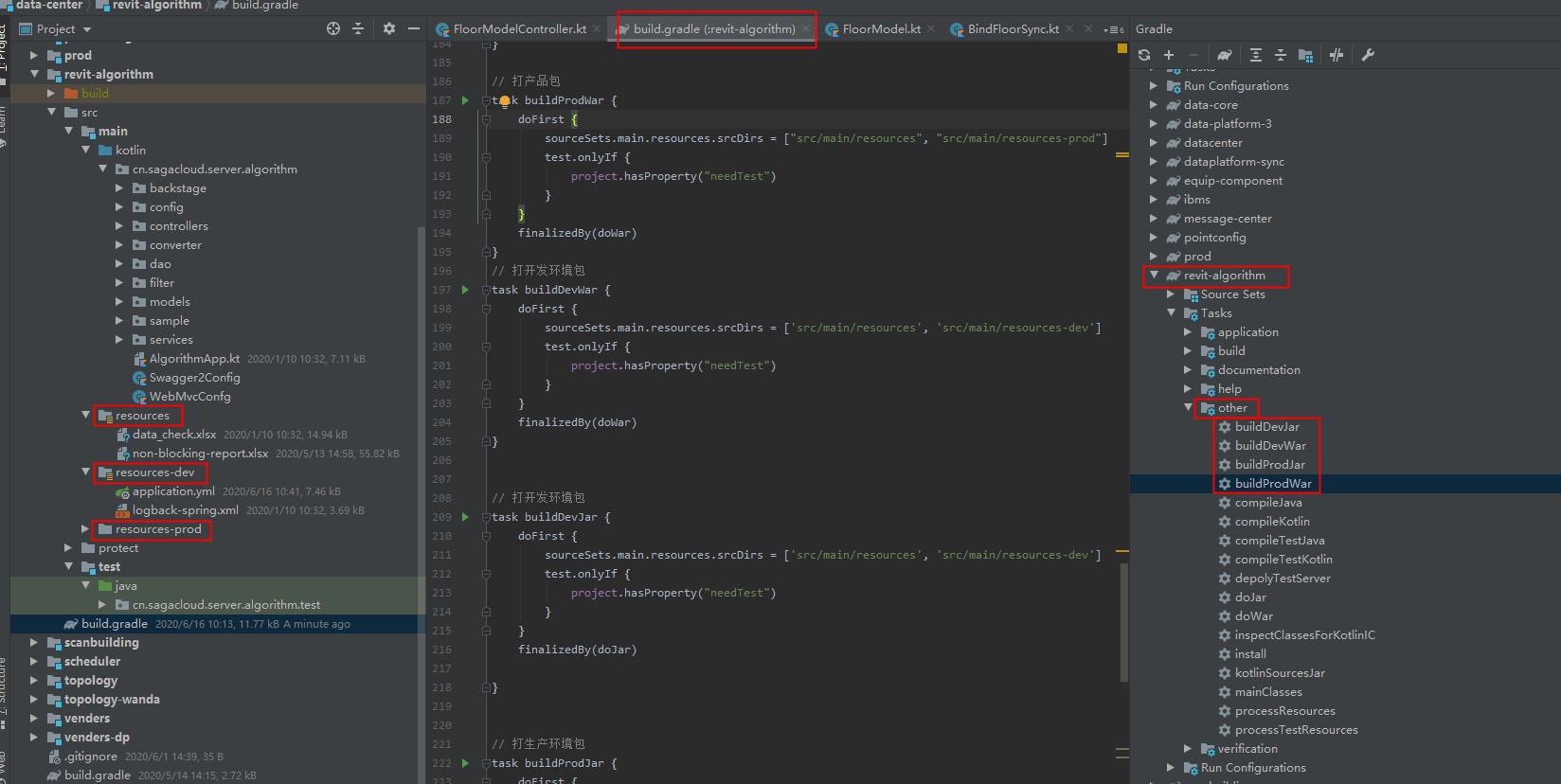This screenshot has height=784, width=1561.
Task: Toggle code fold at line 198 doFirst
Action: click(x=486, y=309)
